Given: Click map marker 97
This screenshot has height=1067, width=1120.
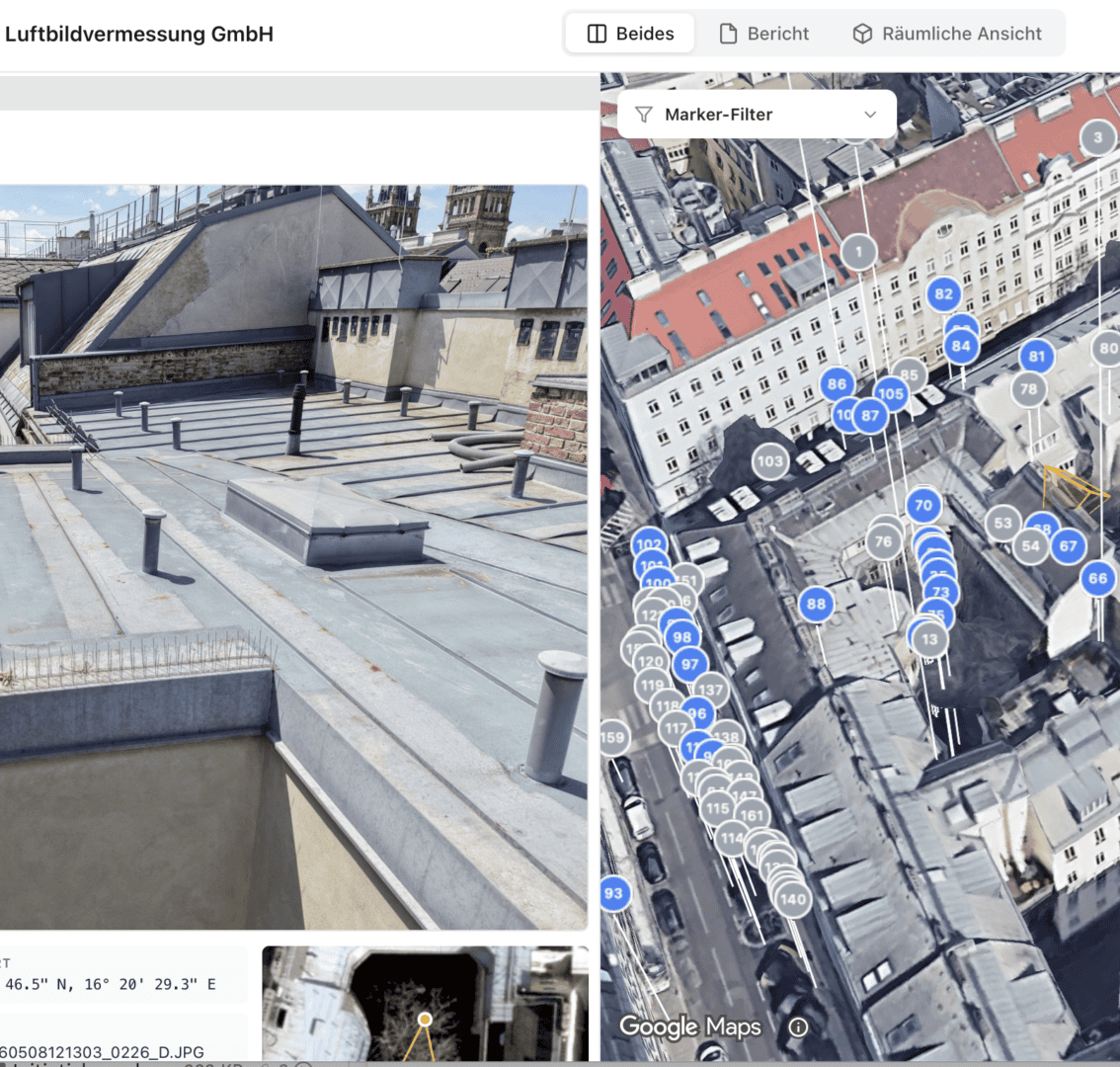Looking at the screenshot, I should (689, 664).
